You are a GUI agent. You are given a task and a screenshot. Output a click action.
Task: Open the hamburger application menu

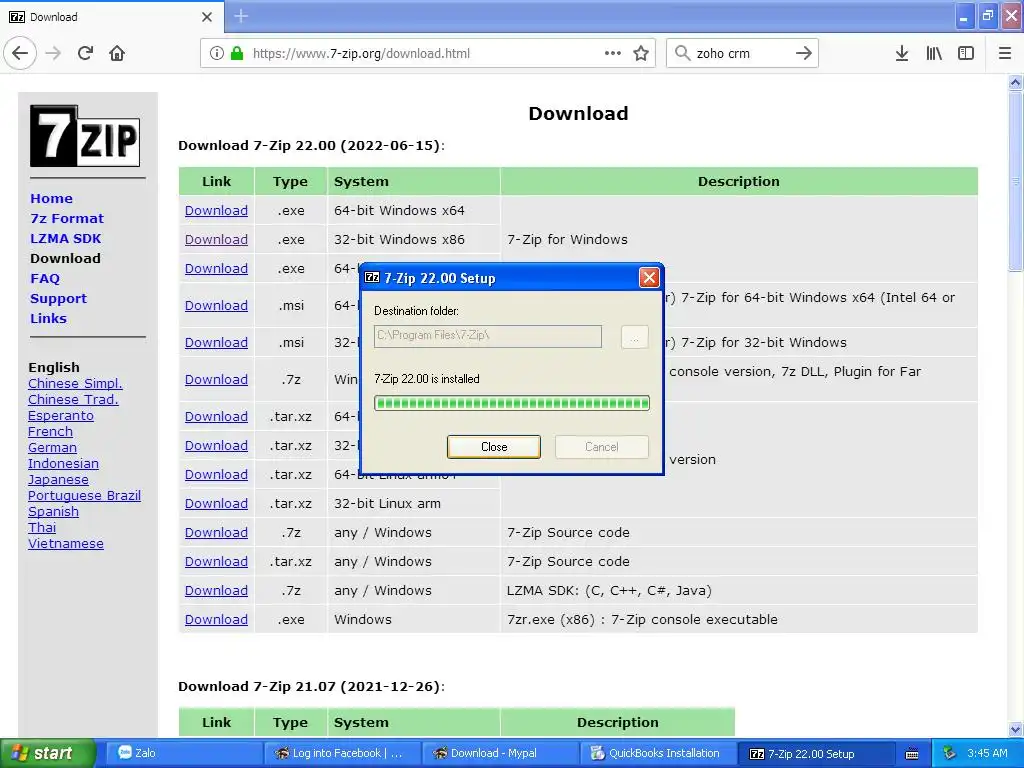(x=1005, y=53)
